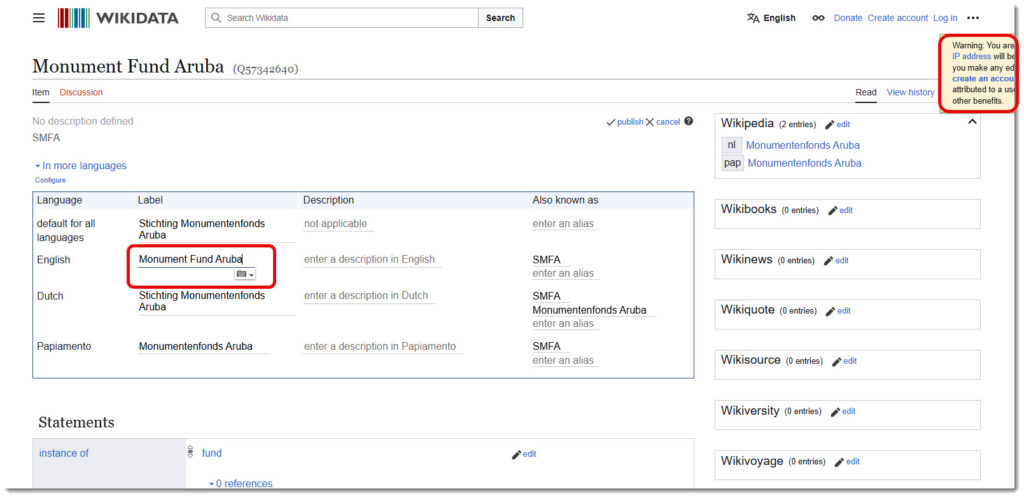Open the language selector icon for English

753,18
